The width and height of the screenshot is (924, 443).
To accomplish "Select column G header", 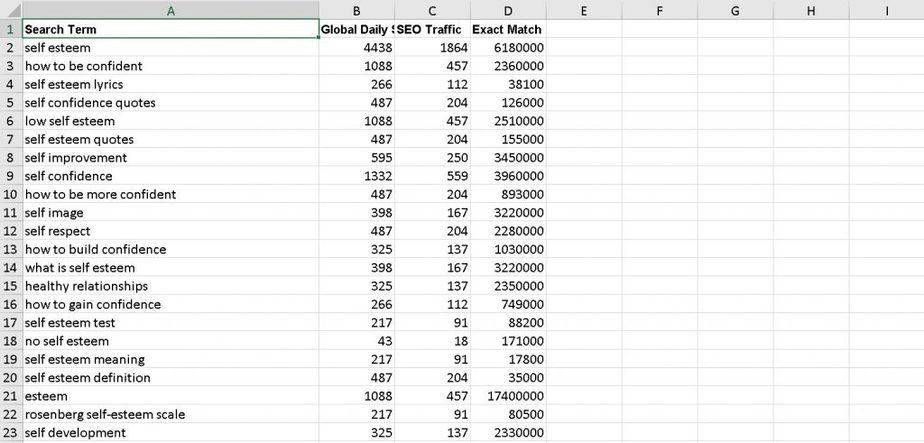I will [x=735, y=10].
